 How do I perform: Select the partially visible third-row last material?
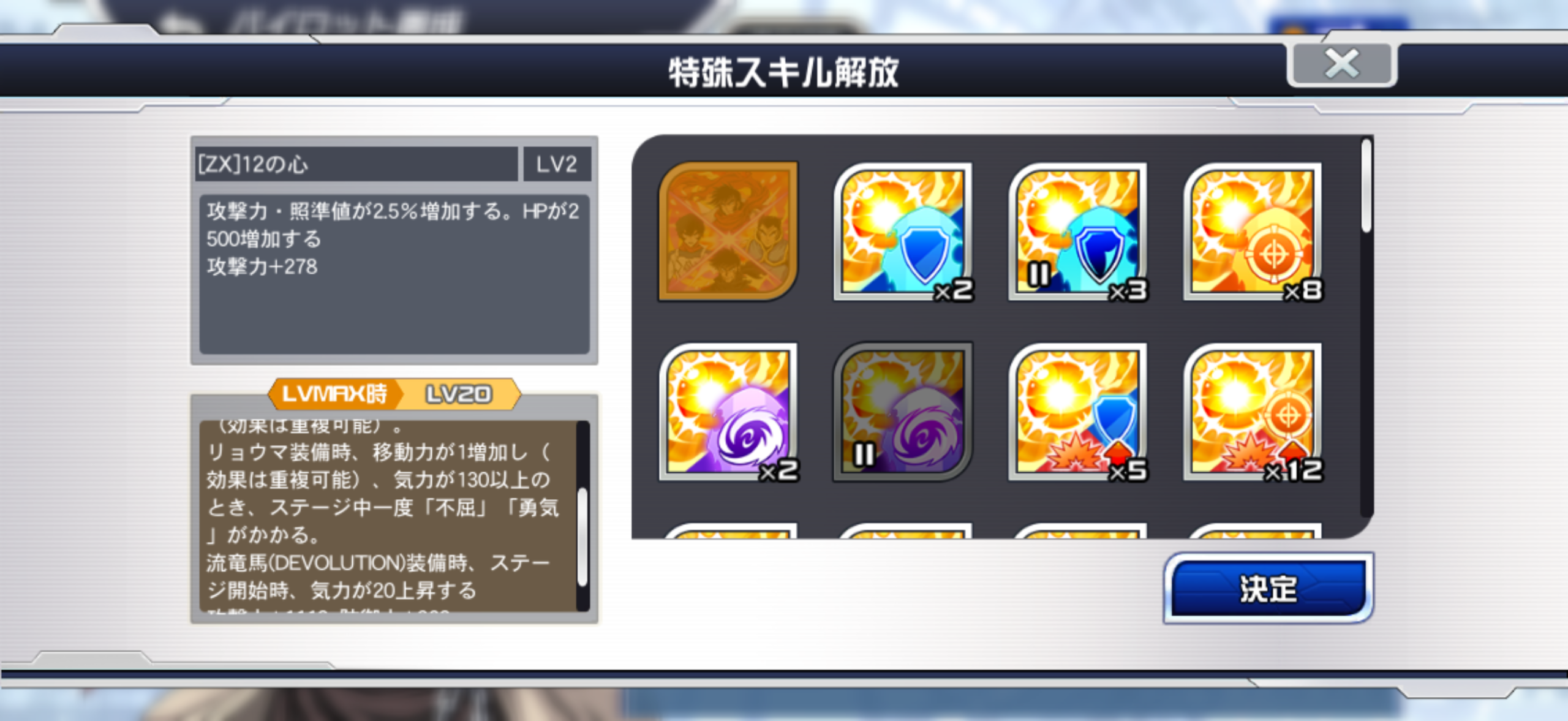(x=1253, y=530)
